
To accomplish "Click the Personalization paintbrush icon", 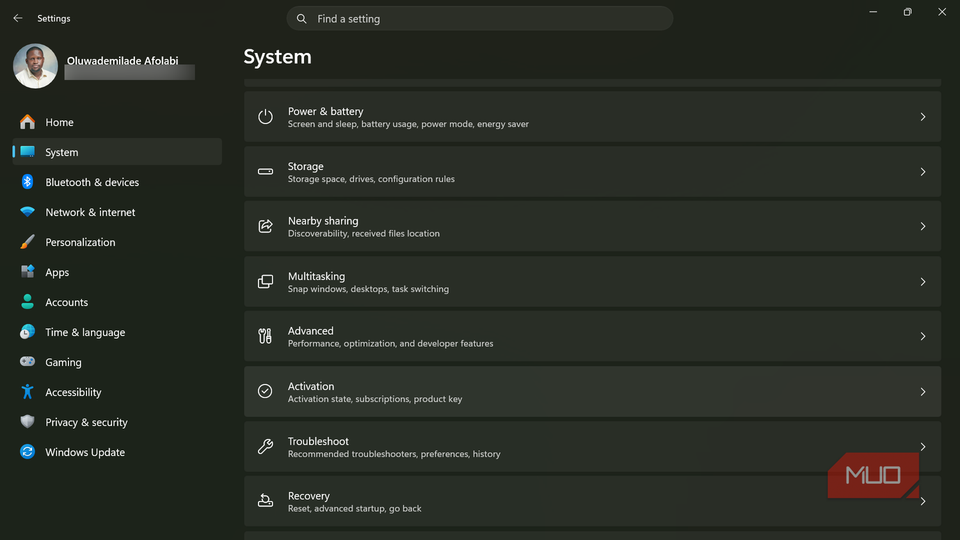I will click(27, 242).
